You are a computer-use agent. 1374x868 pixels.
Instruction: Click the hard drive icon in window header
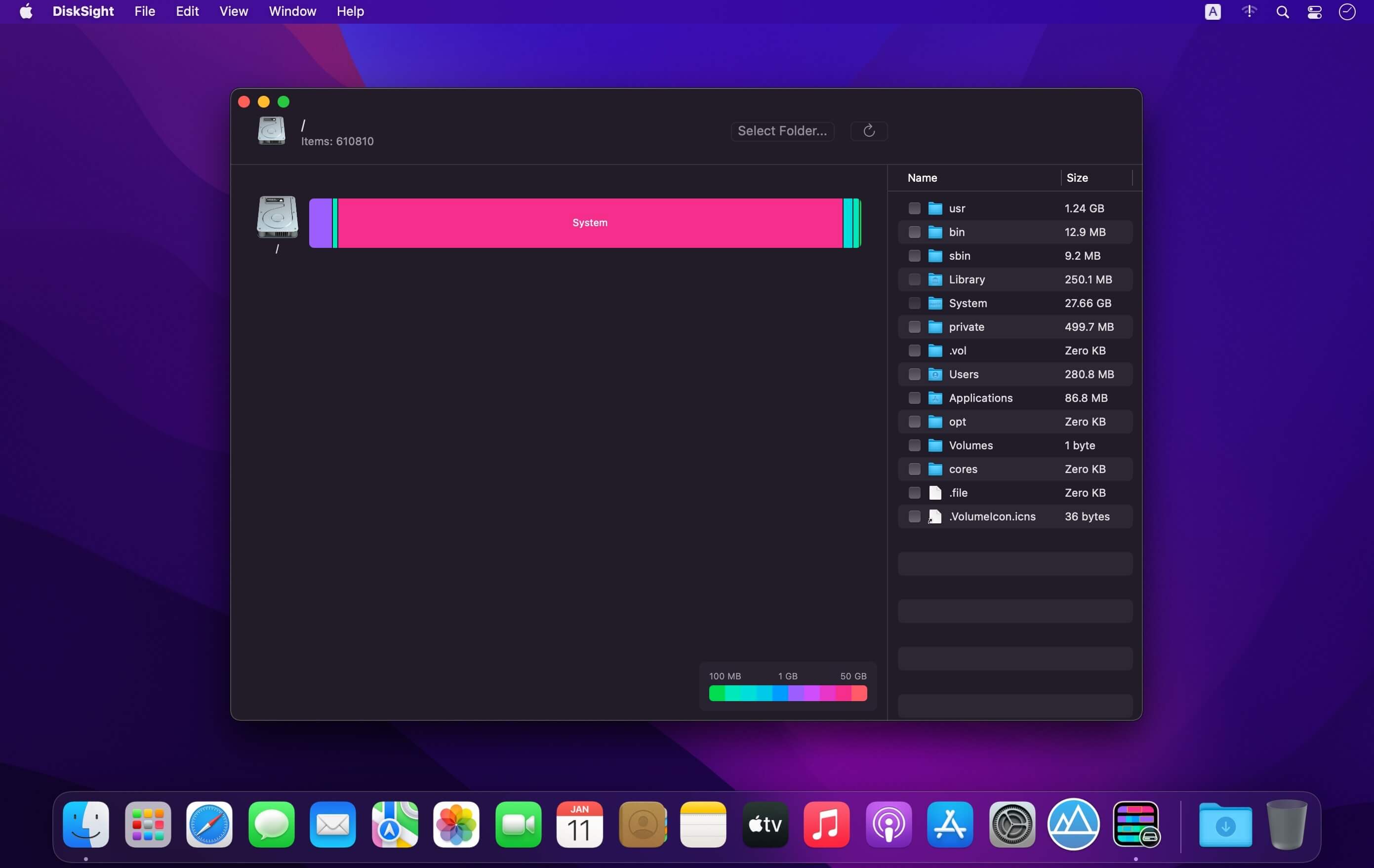[x=272, y=131]
